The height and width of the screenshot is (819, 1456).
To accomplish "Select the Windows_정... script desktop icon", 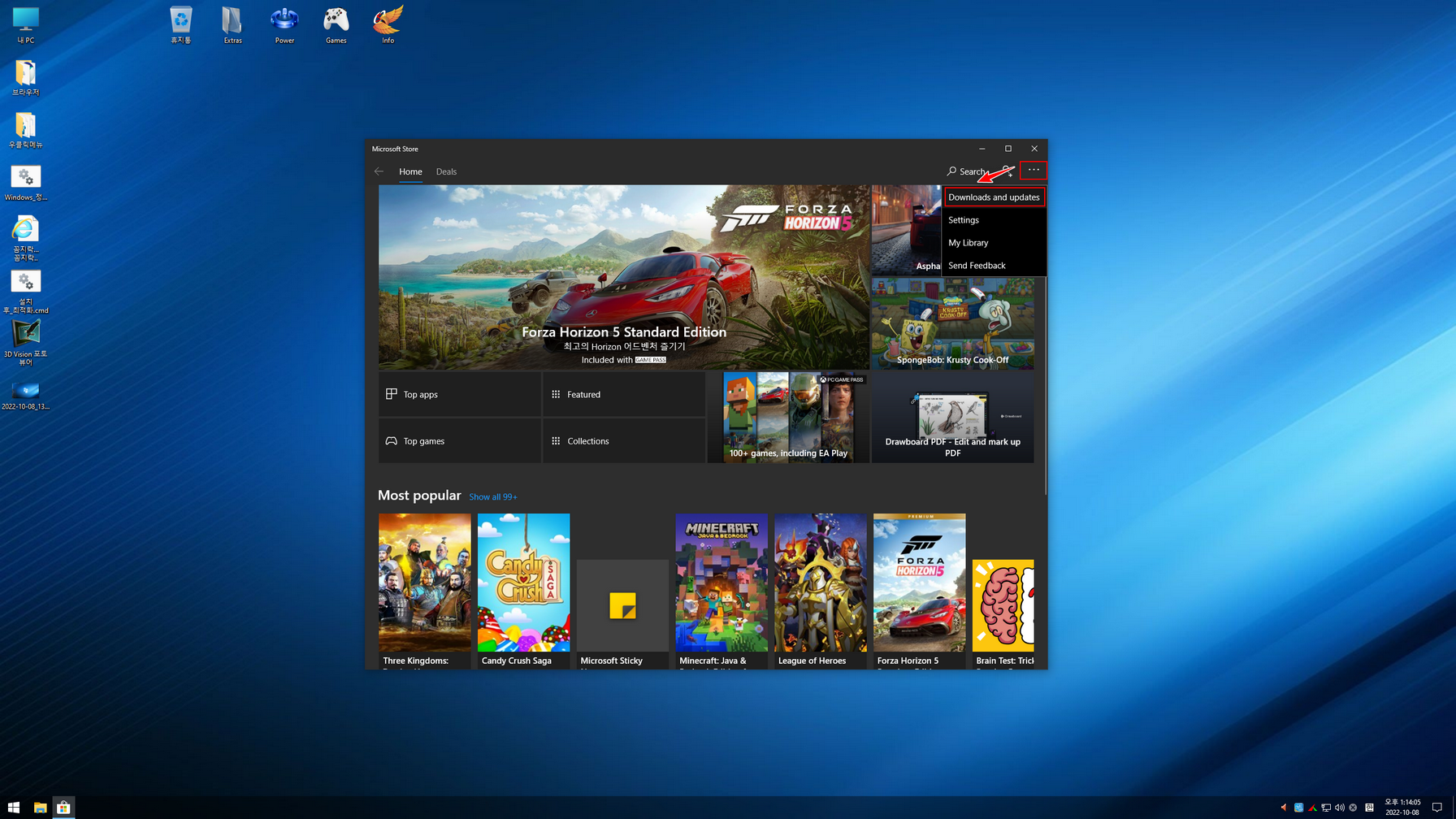I will tap(26, 183).
